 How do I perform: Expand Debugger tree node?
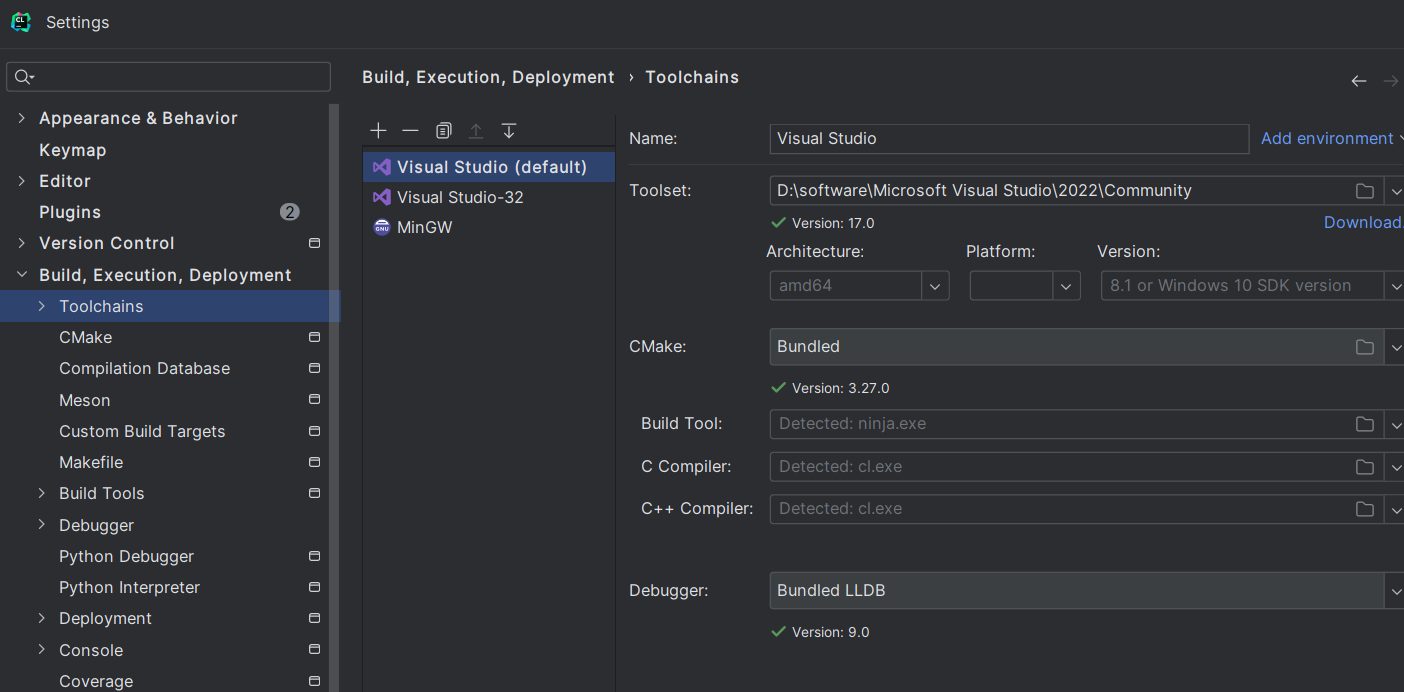coord(42,525)
